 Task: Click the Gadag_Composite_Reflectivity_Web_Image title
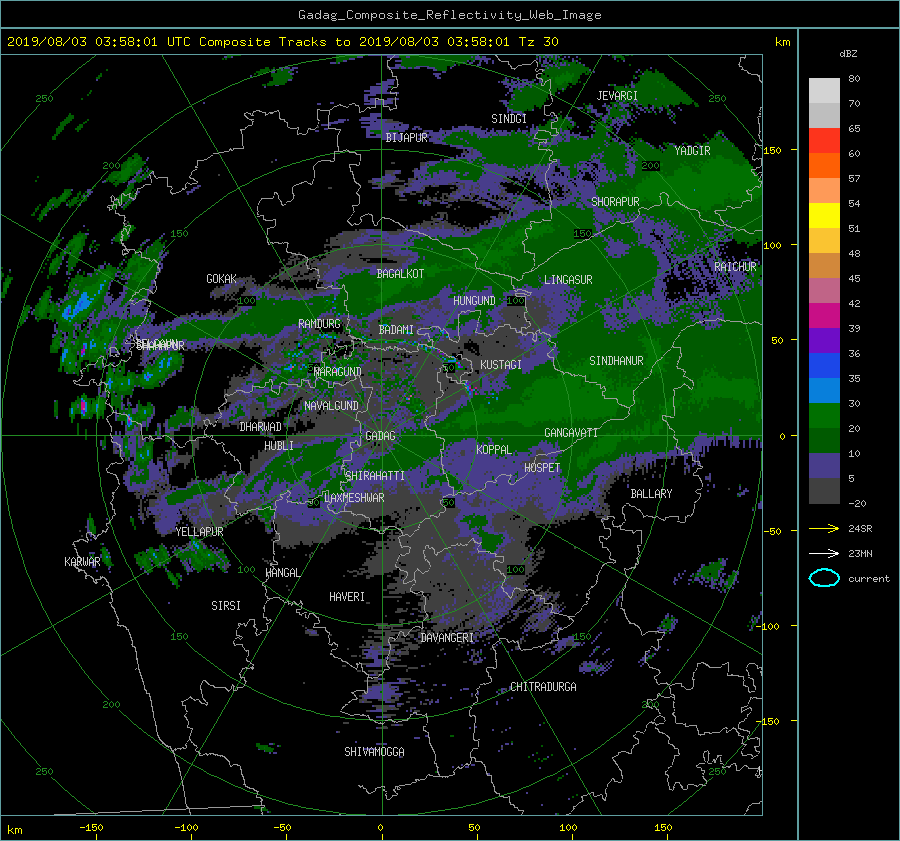coord(449,15)
